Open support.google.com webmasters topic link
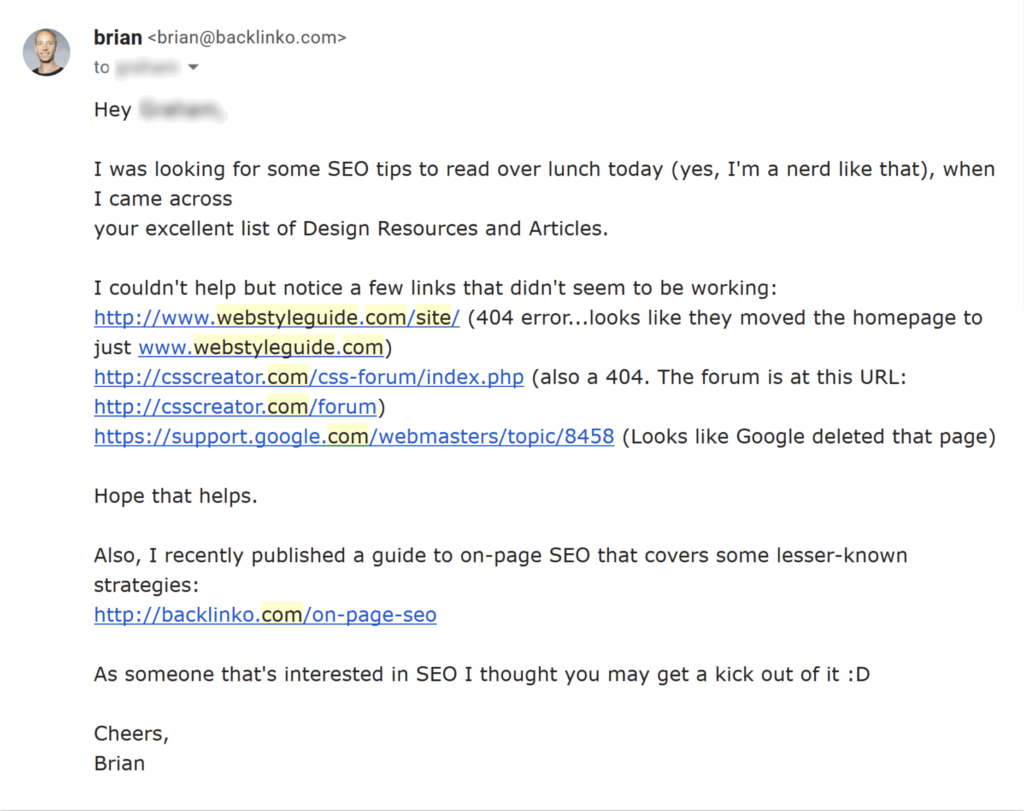The image size is (1024, 811). 354,437
